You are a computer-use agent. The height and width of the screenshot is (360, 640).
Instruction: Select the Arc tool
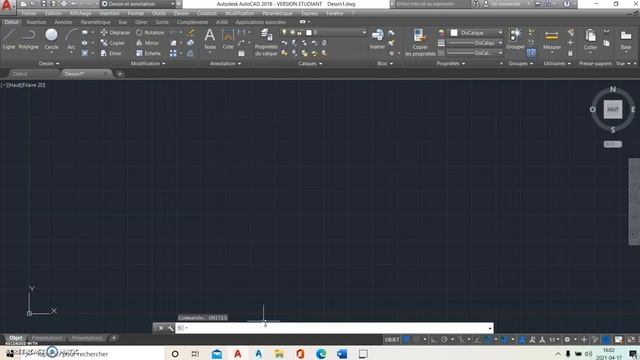pyautogui.click(x=71, y=39)
